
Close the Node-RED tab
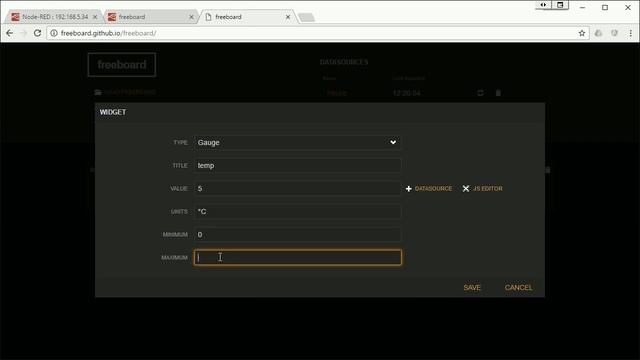click(95, 17)
